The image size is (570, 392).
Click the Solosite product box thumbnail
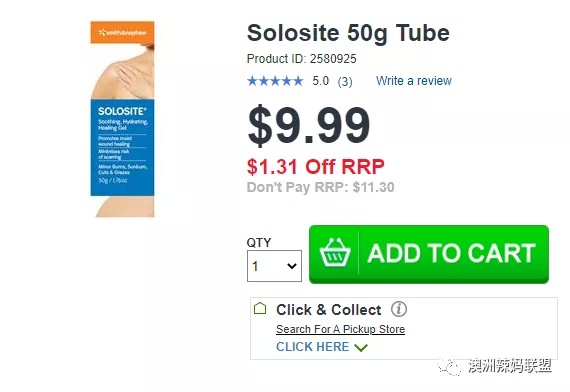click(x=123, y=119)
